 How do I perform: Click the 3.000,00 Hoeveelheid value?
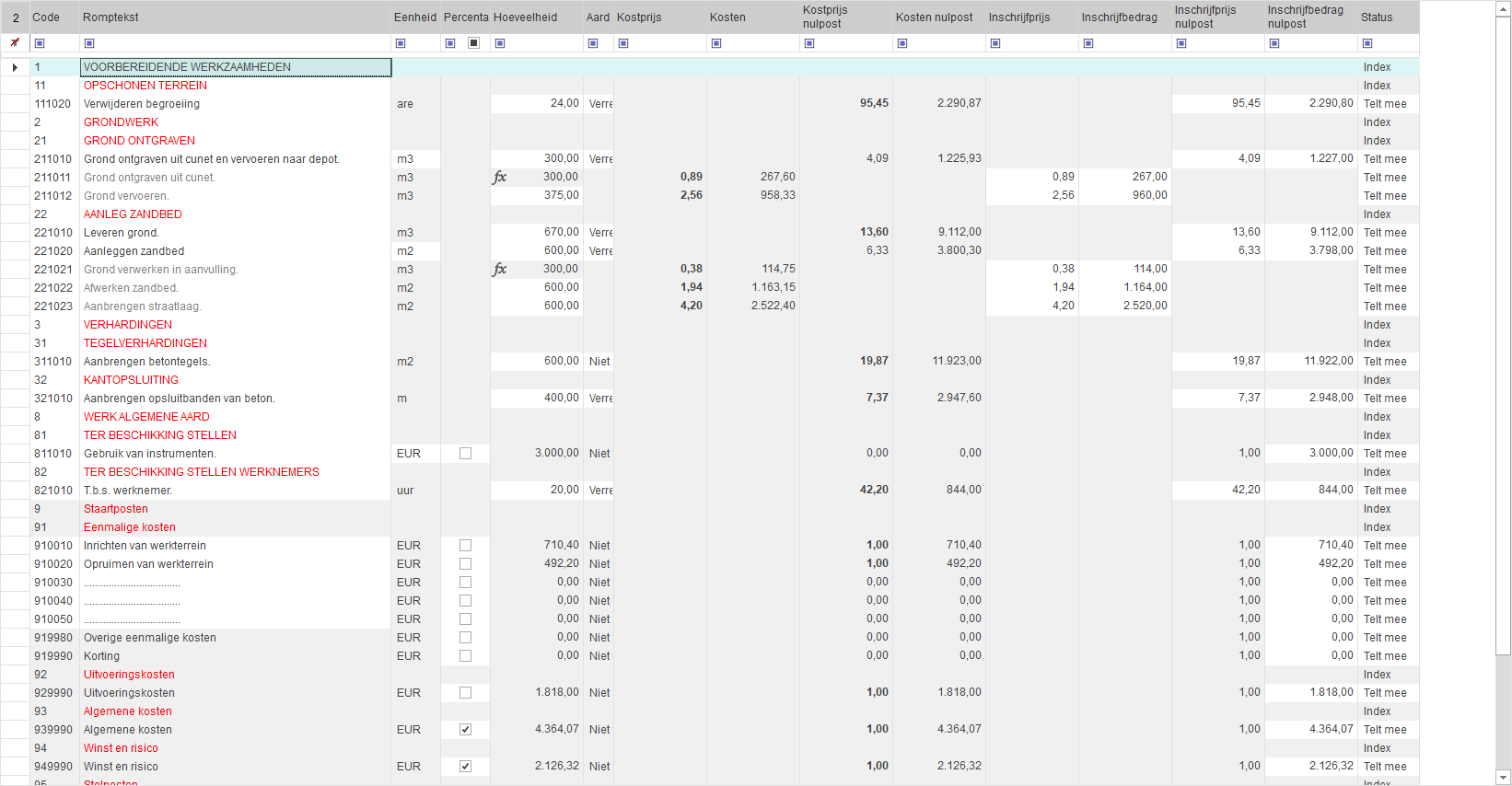tap(556, 453)
